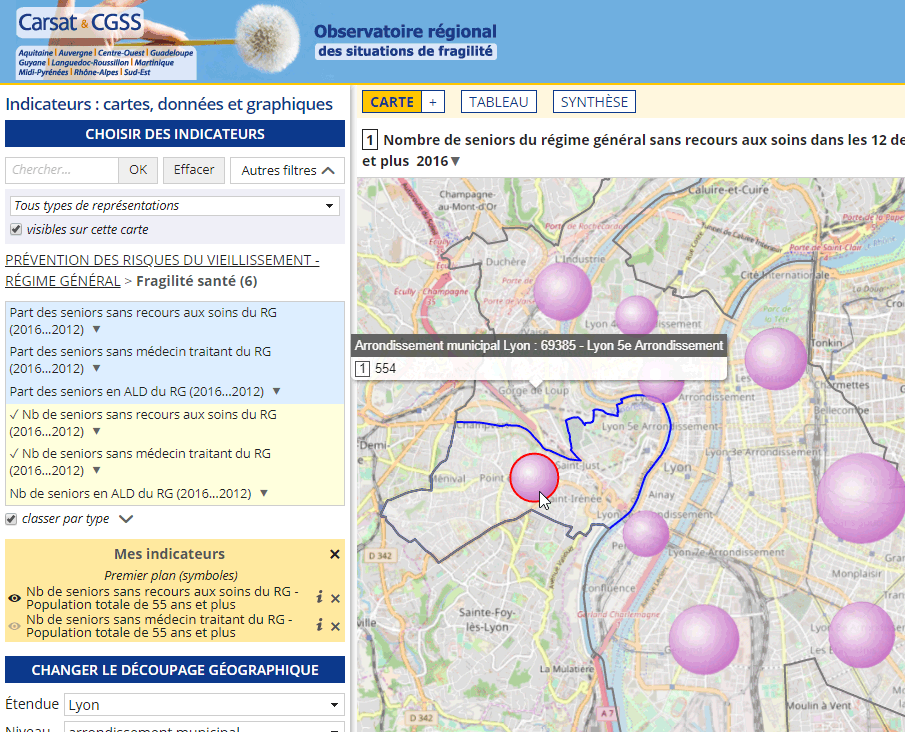The image size is (905, 732).
Task: Open the 'CHOISIR DES INDICATEURS' section
Action: pyautogui.click(x=175, y=134)
